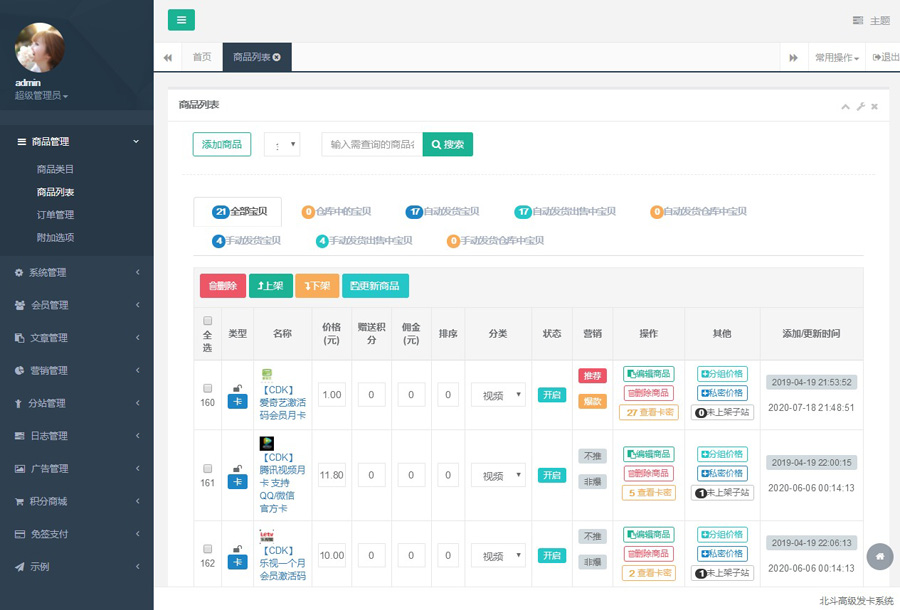Expand the 系统管理 sidebar menu
900x610 pixels.
click(77, 273)
